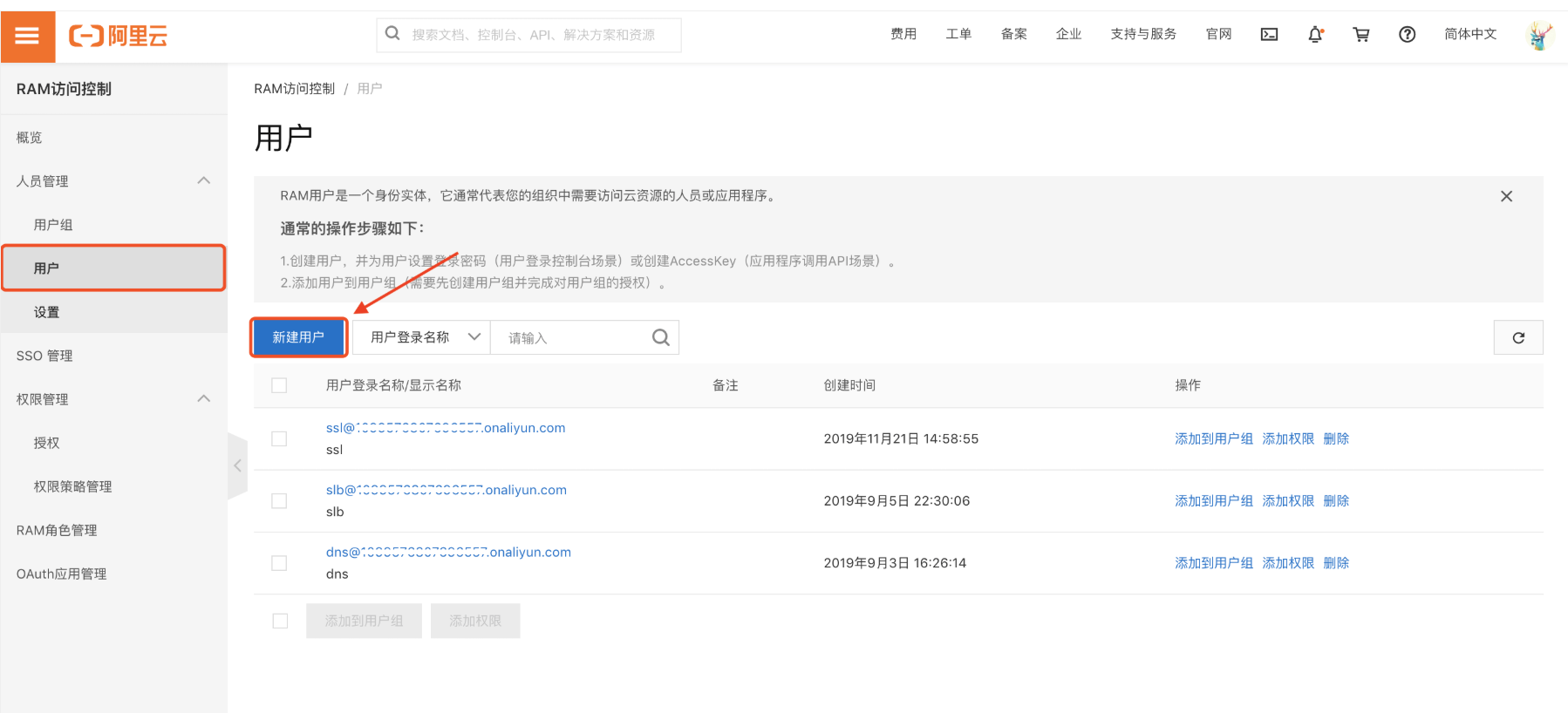Open the shopping cart
The image size is (1568, 713).
point(1360,35)
